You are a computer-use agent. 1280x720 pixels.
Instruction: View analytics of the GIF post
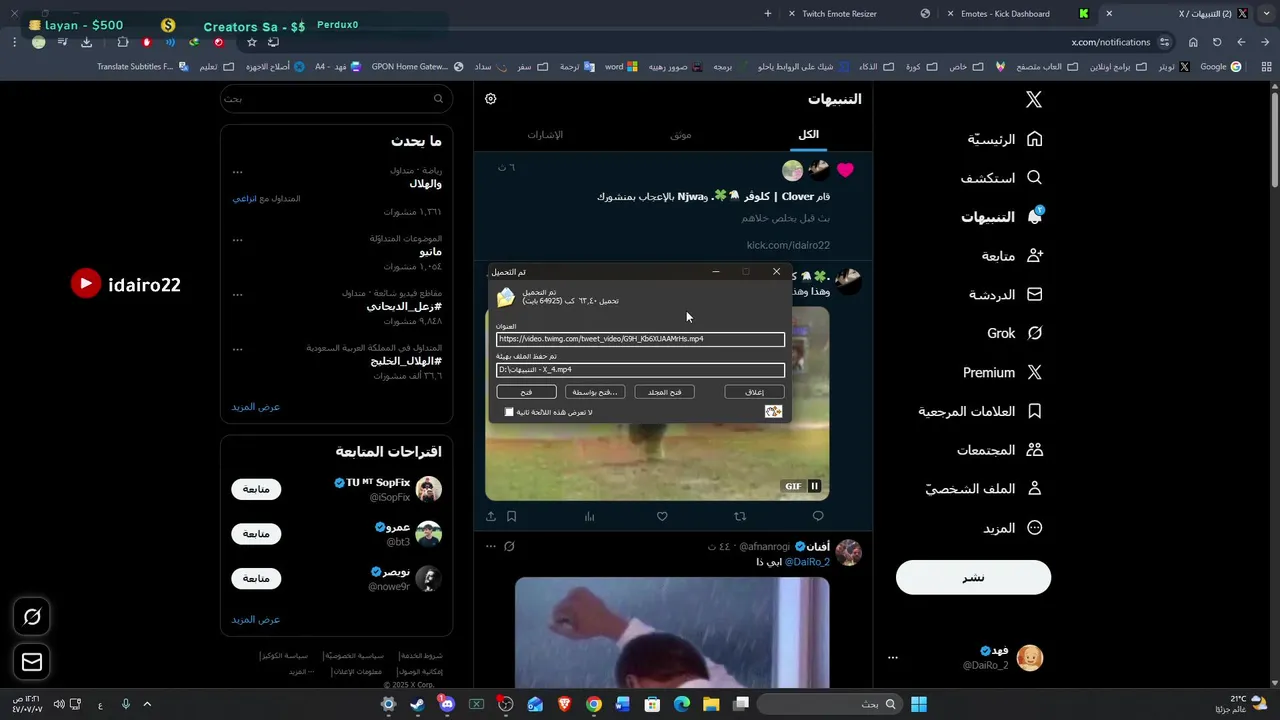[589, 516]
